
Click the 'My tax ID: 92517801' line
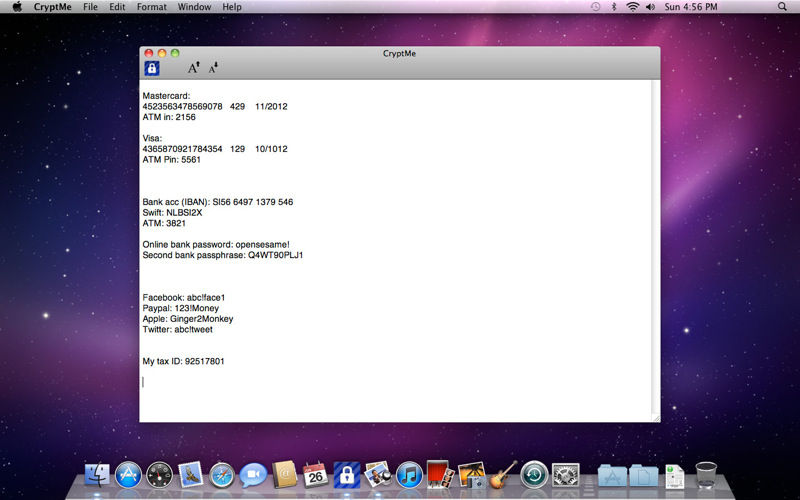point(184,361)
